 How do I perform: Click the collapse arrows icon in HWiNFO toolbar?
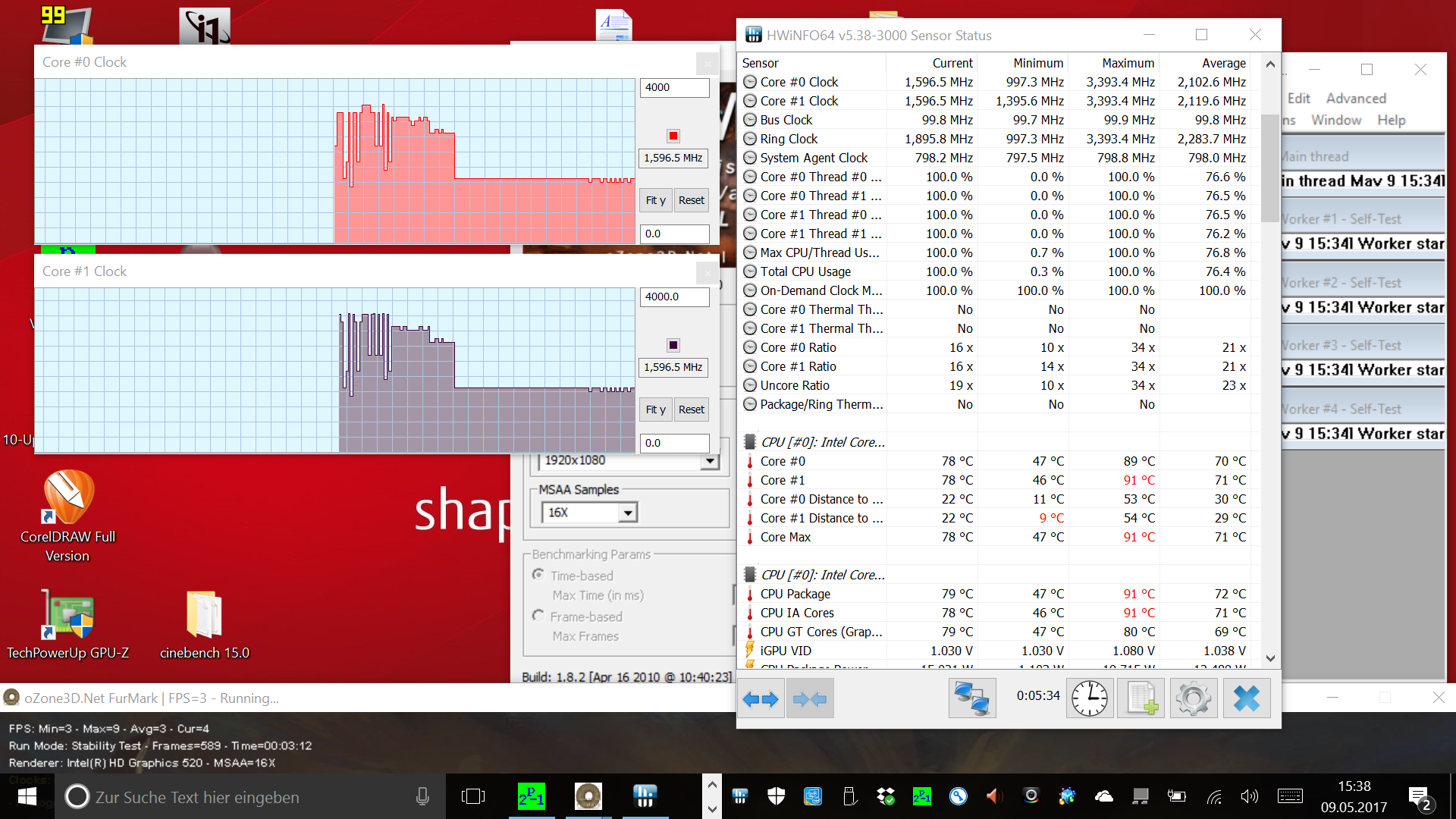809,698
